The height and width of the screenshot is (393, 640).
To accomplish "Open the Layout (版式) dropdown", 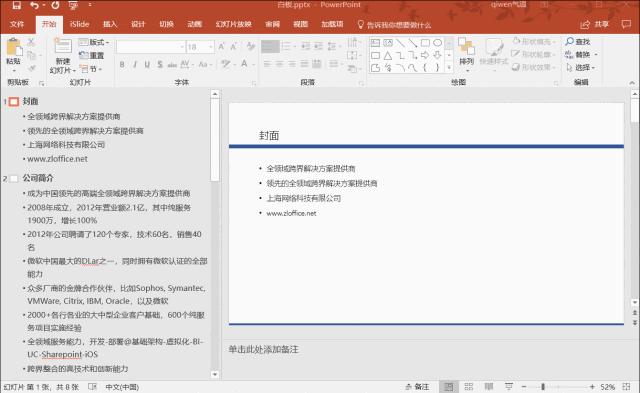I will [x=94, y=42].
